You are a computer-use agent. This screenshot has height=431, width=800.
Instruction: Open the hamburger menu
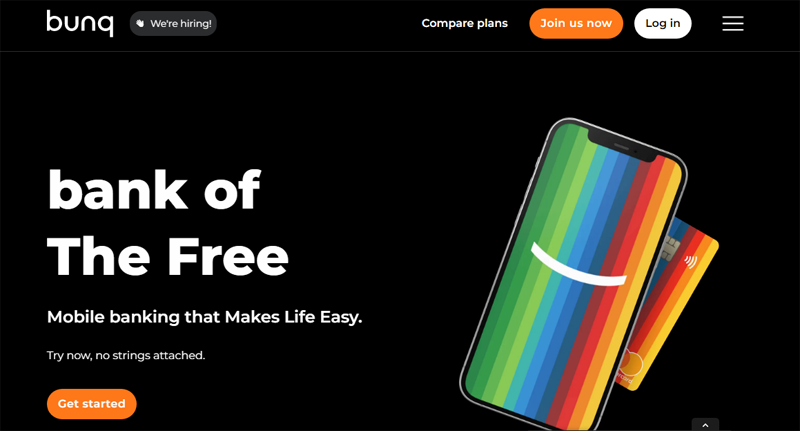(733, 23)
